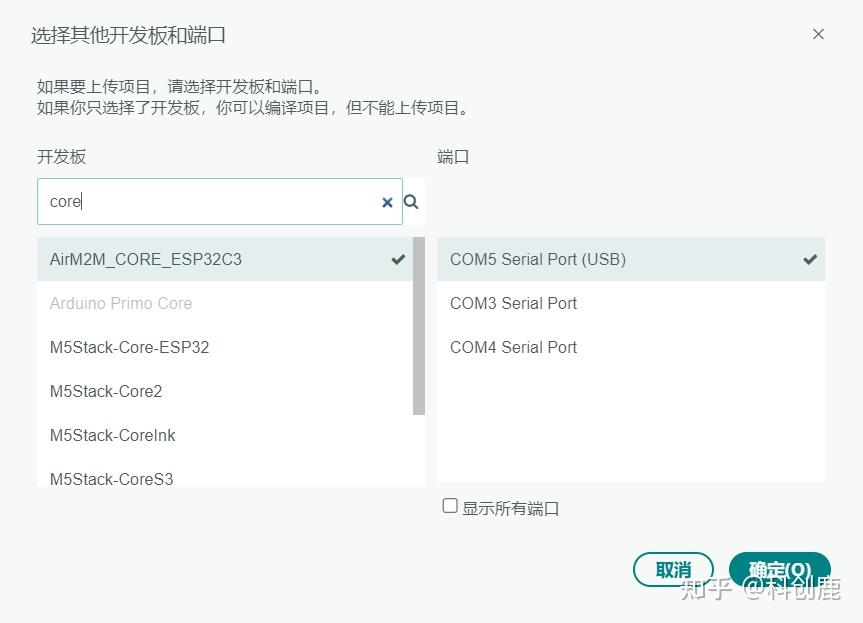Image resolution: width=863 pixels, height=623 pixels.
Task: Pick the COM4 Serial Port
Action: 514,347
